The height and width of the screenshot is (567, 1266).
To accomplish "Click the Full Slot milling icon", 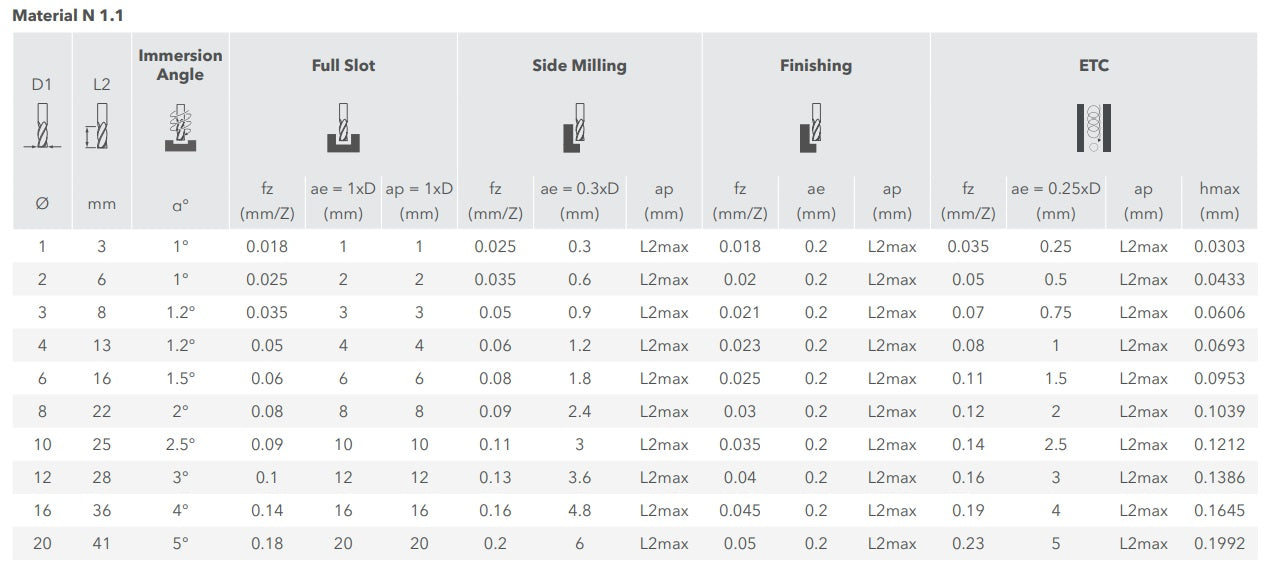I will (342, 127).
